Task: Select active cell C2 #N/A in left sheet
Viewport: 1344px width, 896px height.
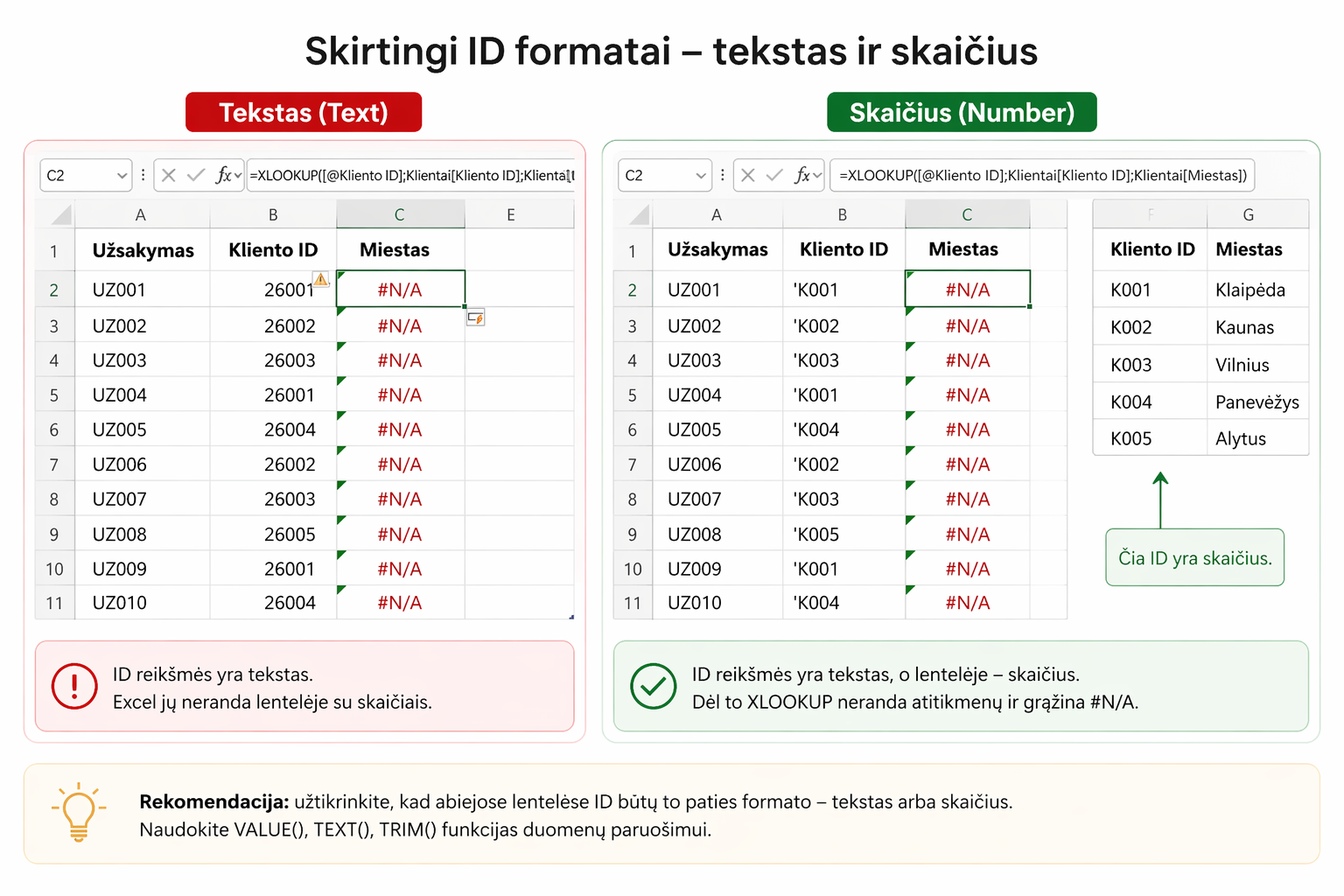Action: (400, 289)
